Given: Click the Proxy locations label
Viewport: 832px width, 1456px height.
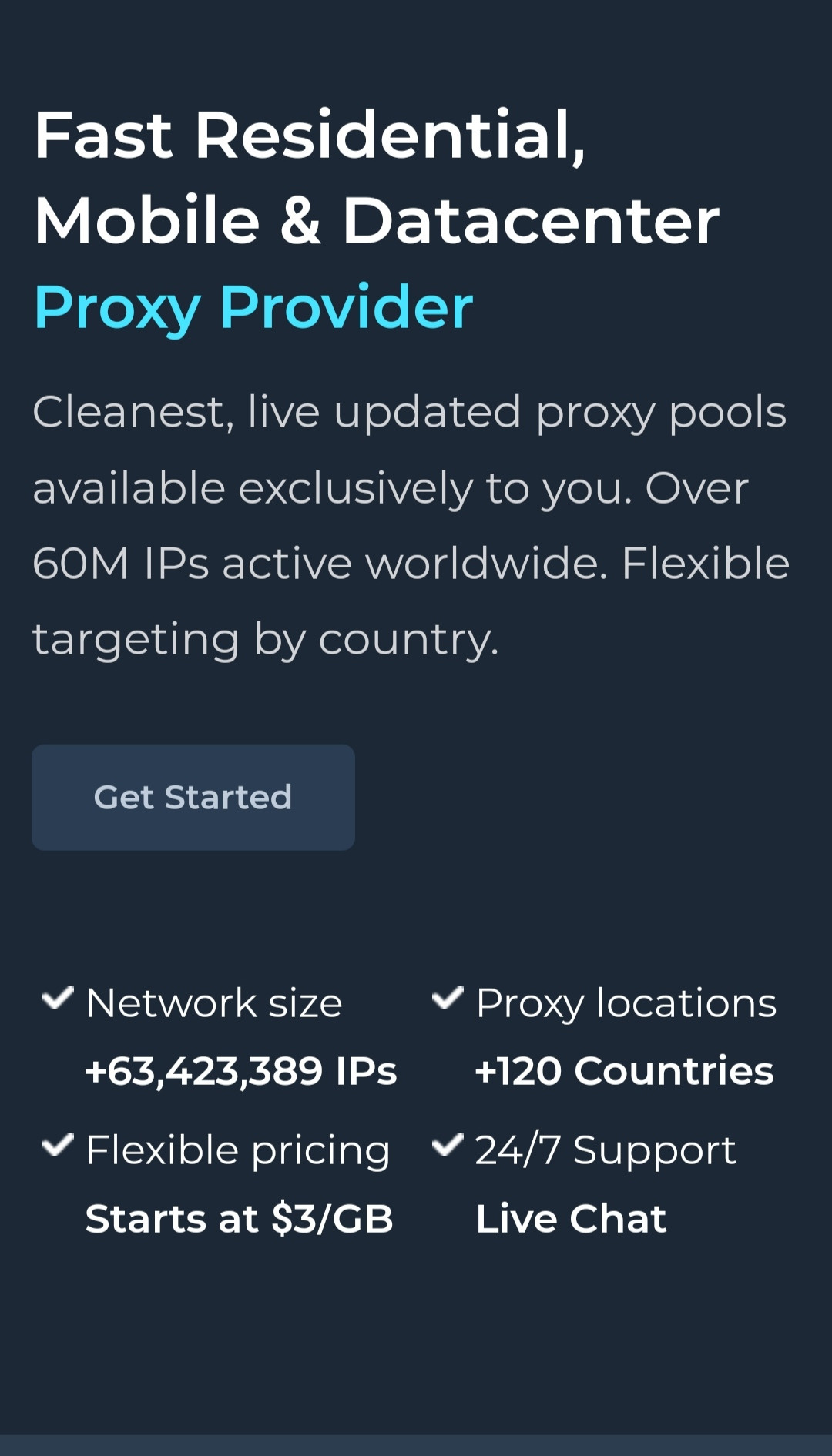Looking at the screenshot, I should (626, 1004).
